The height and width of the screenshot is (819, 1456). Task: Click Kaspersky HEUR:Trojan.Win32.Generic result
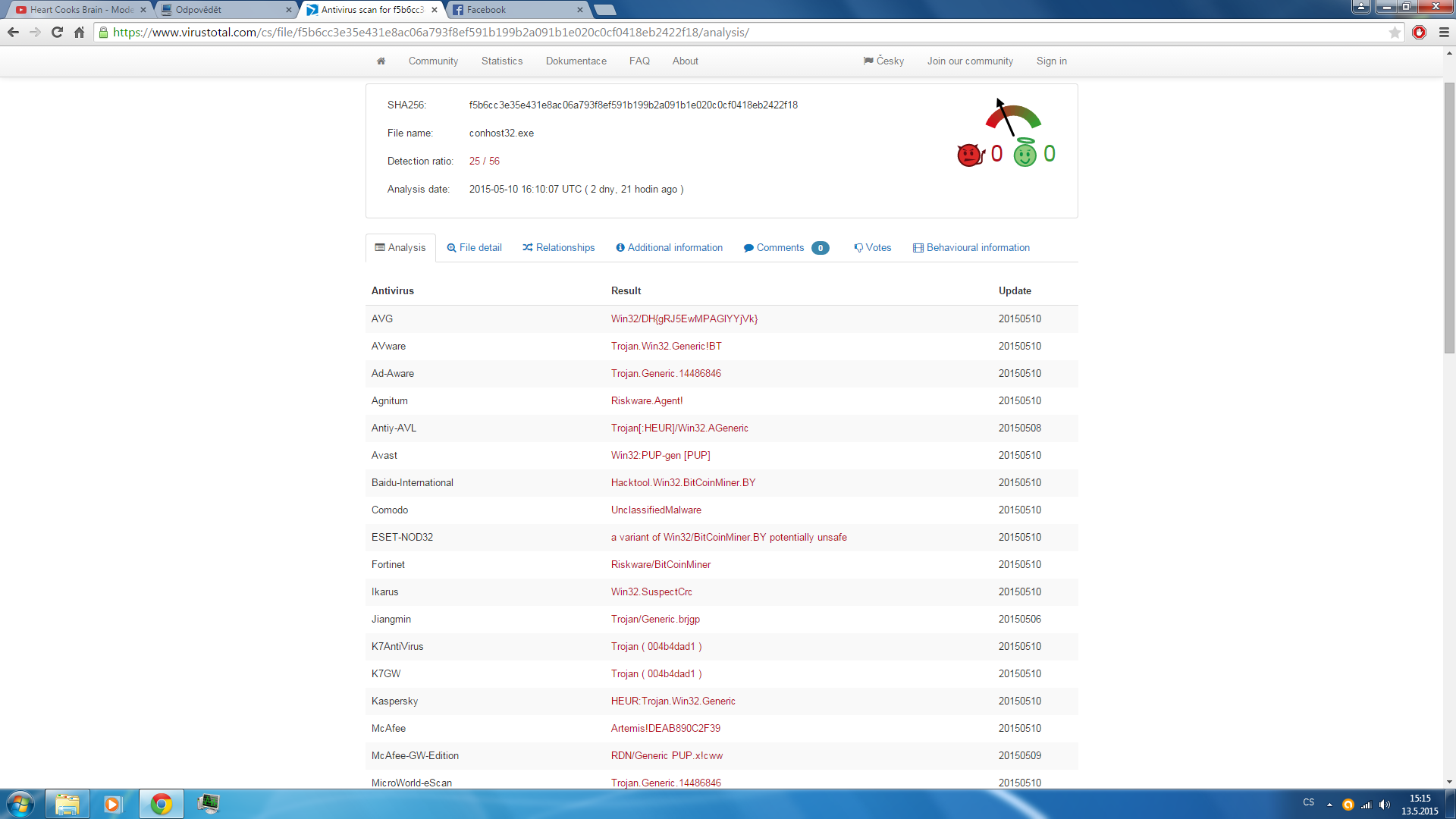coord(673,701)
